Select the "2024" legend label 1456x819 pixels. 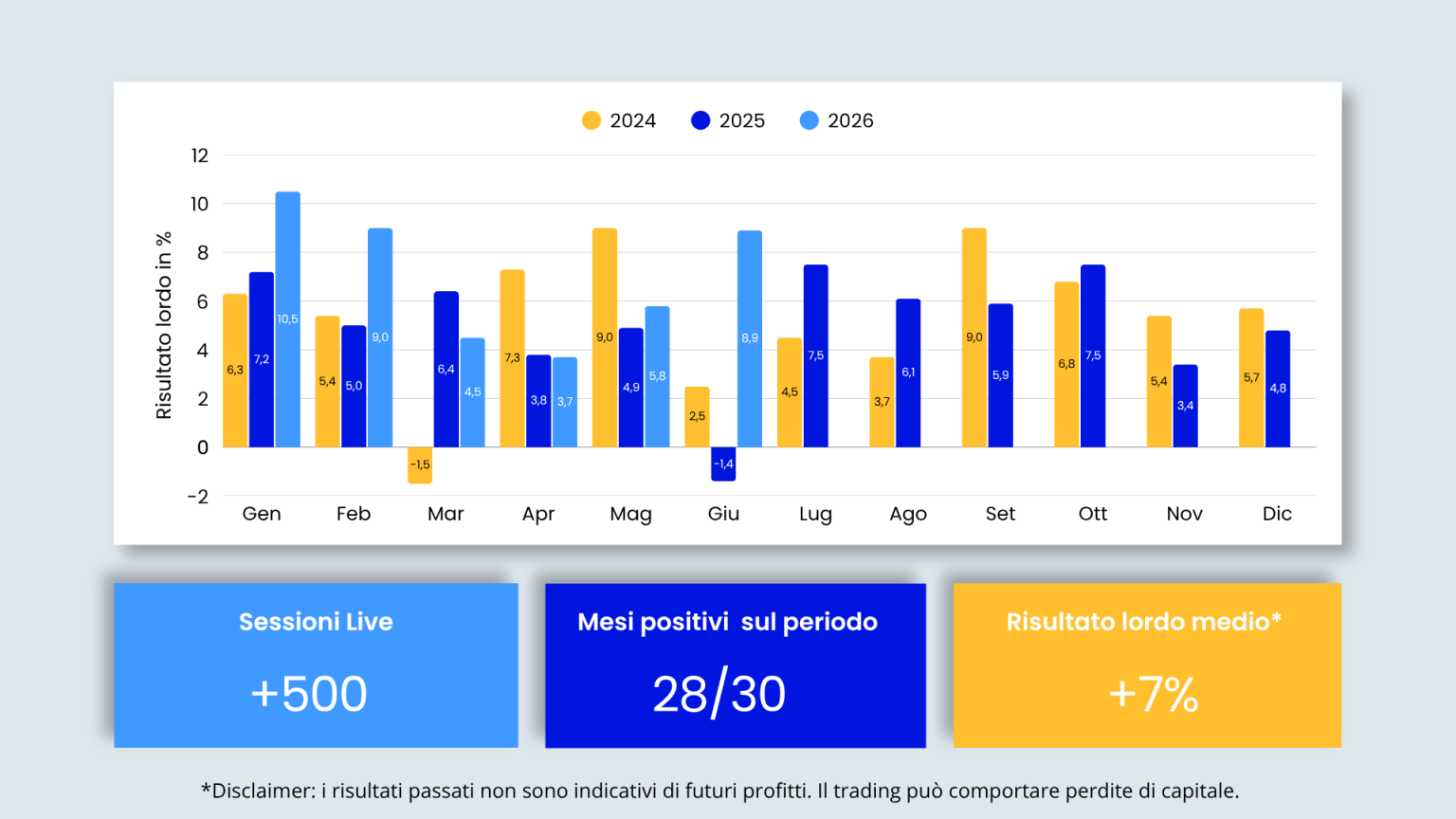(633, 120)
